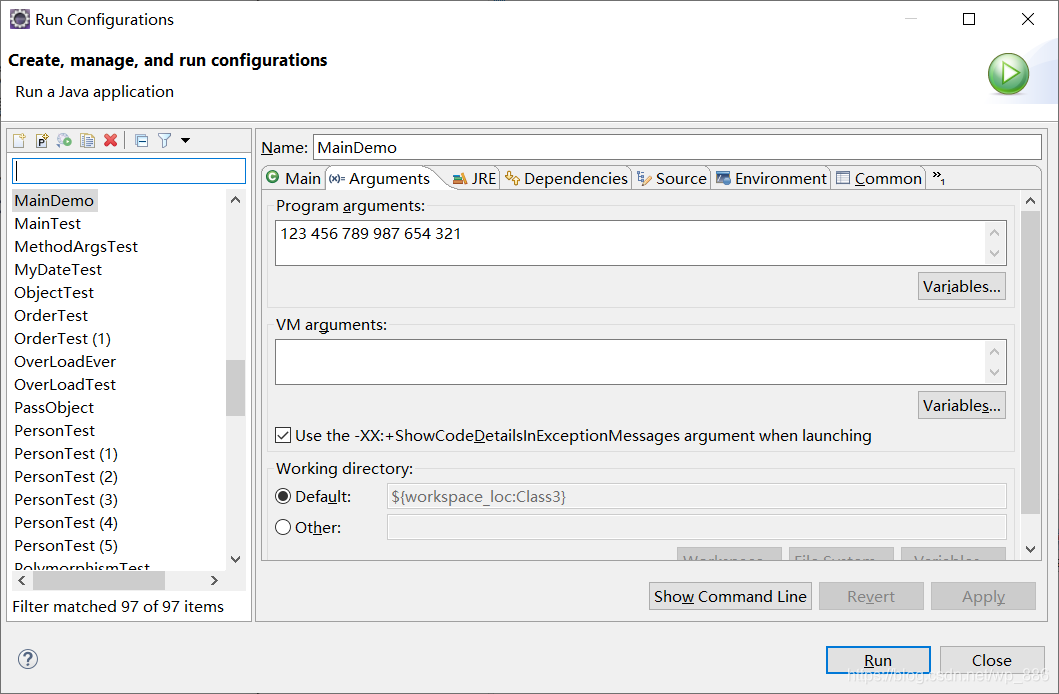Maximize the Run Configurations window
Image resolution: width=1059 pixels, height=694 pixels.
(x=968, y=19)
